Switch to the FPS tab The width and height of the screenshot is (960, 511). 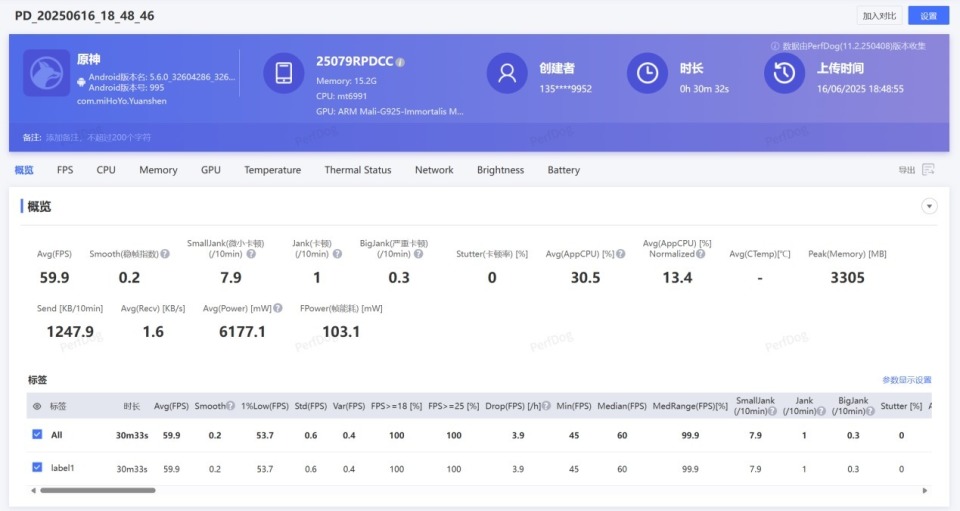point(65,170)
